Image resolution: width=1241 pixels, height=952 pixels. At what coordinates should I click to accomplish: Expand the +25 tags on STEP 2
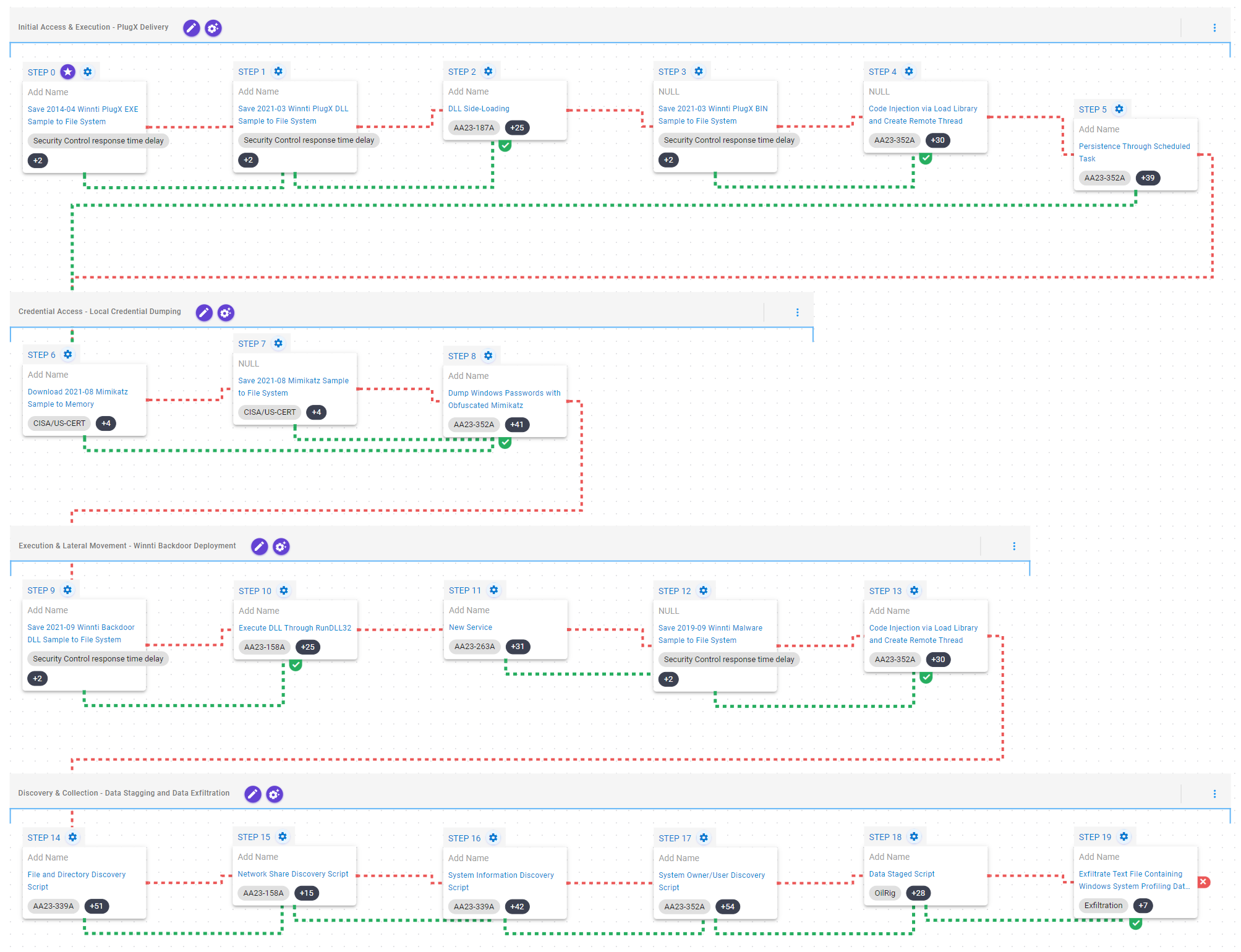tap(517, 128)
